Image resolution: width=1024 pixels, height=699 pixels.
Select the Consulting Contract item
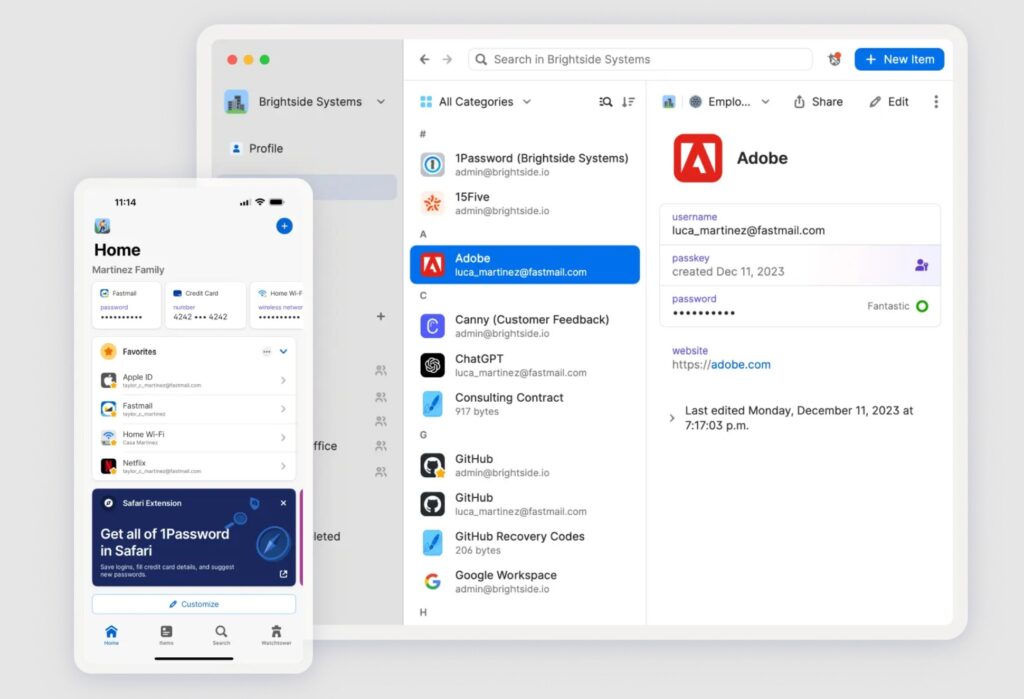click(x=524, y=404)
